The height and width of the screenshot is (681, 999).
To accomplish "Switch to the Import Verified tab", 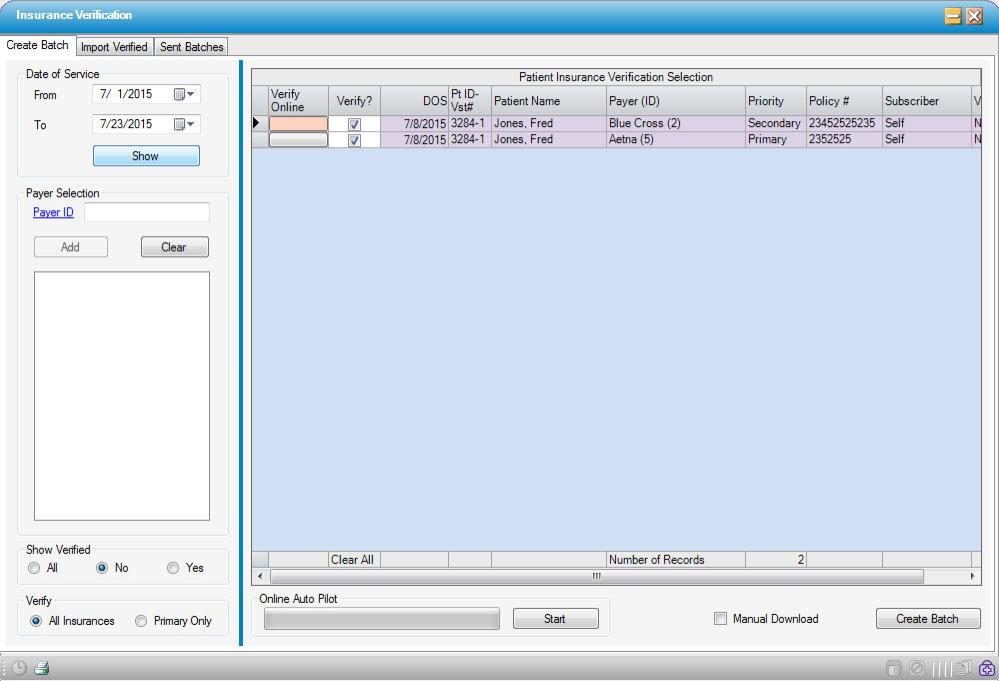I will 113,46.
